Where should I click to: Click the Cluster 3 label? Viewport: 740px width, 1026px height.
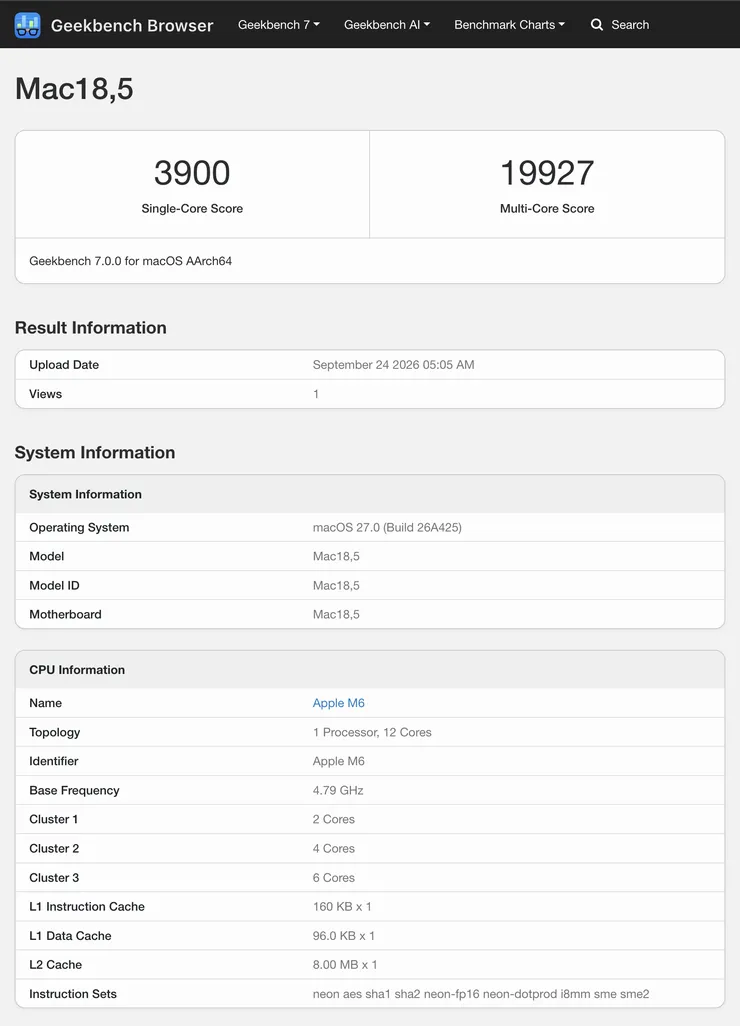click(x=54, y=877)
